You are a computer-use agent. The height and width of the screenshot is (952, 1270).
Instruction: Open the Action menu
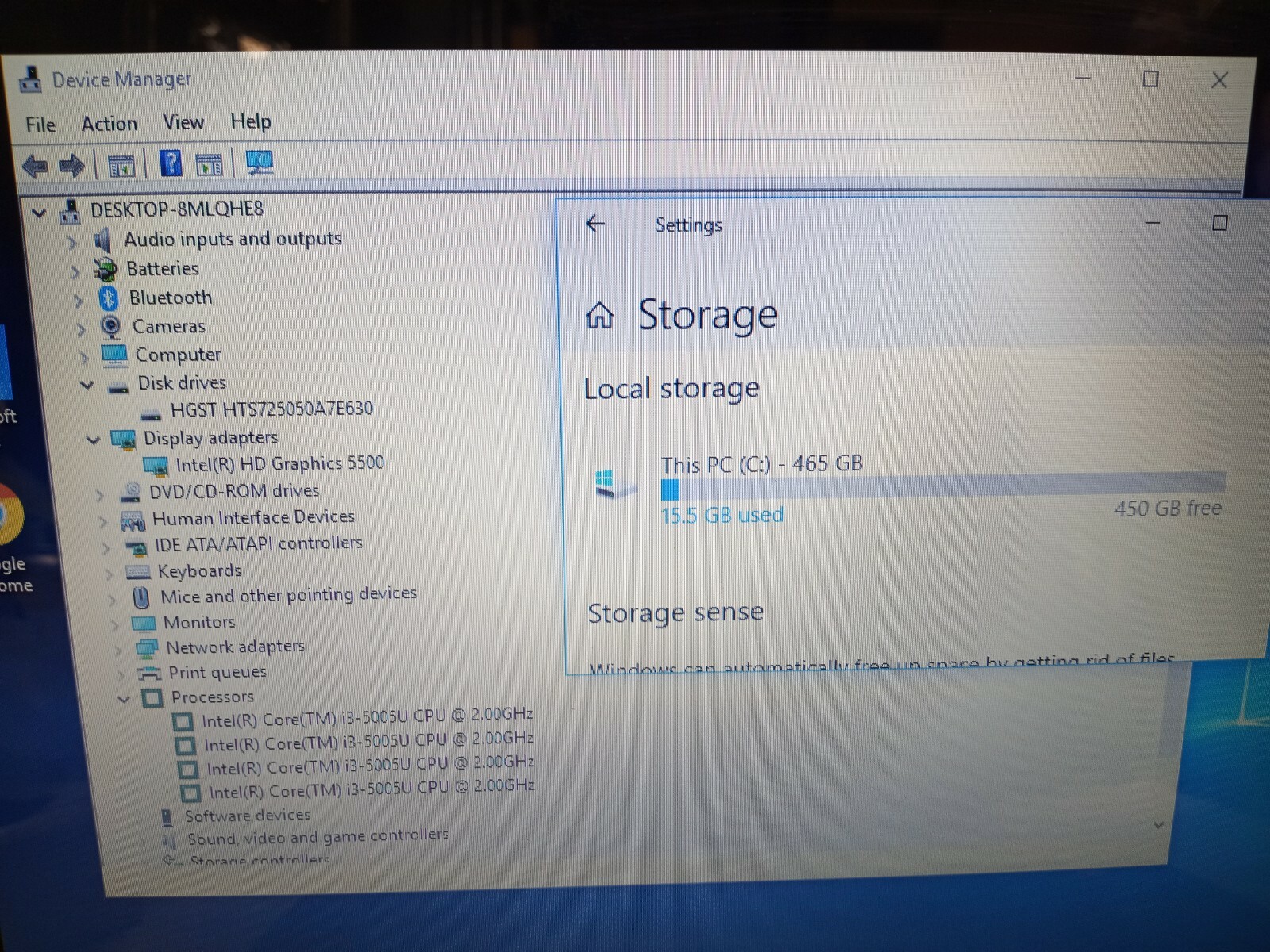click(109, 124)
